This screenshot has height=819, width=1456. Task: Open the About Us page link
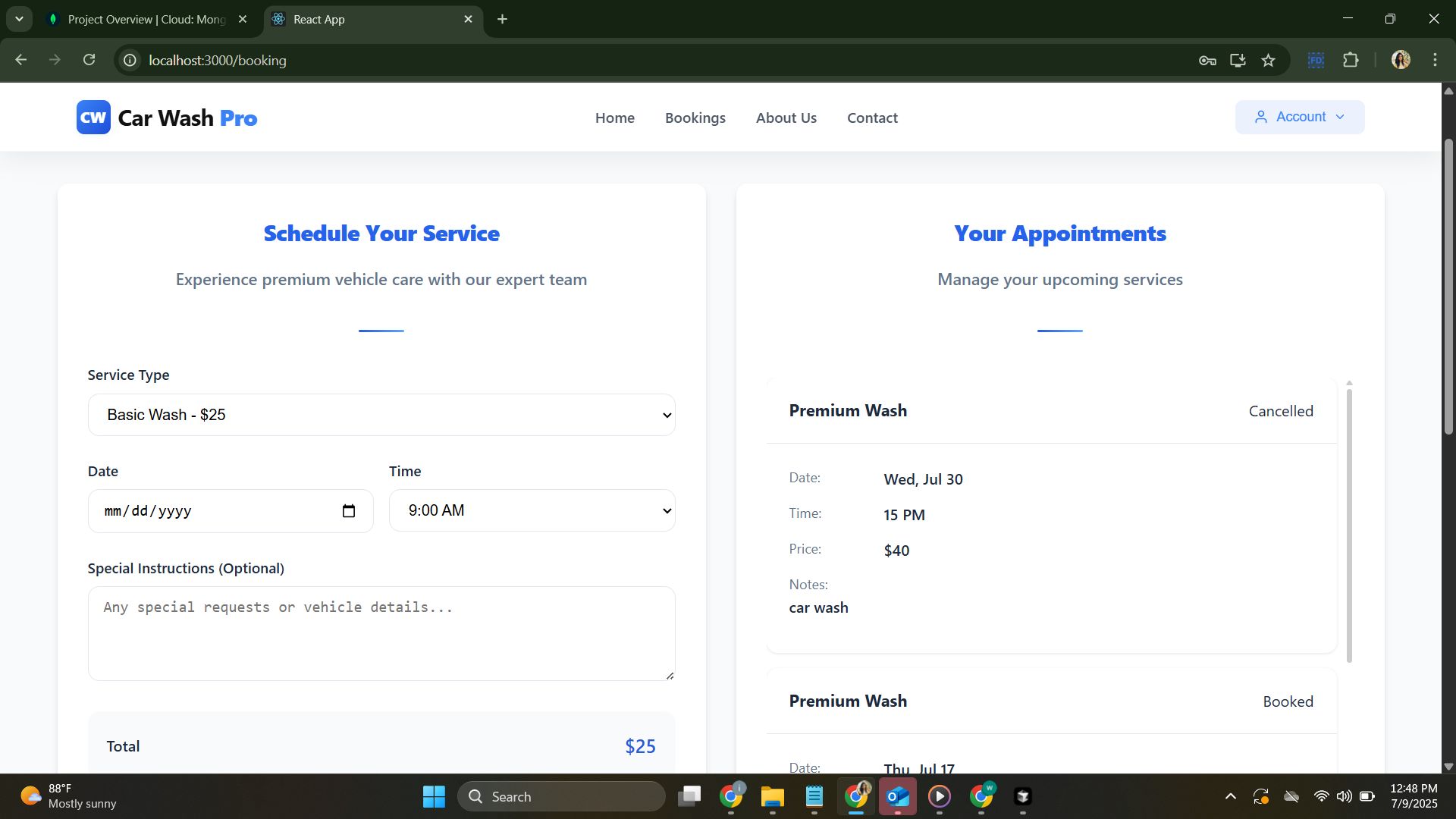click(786, 118)
